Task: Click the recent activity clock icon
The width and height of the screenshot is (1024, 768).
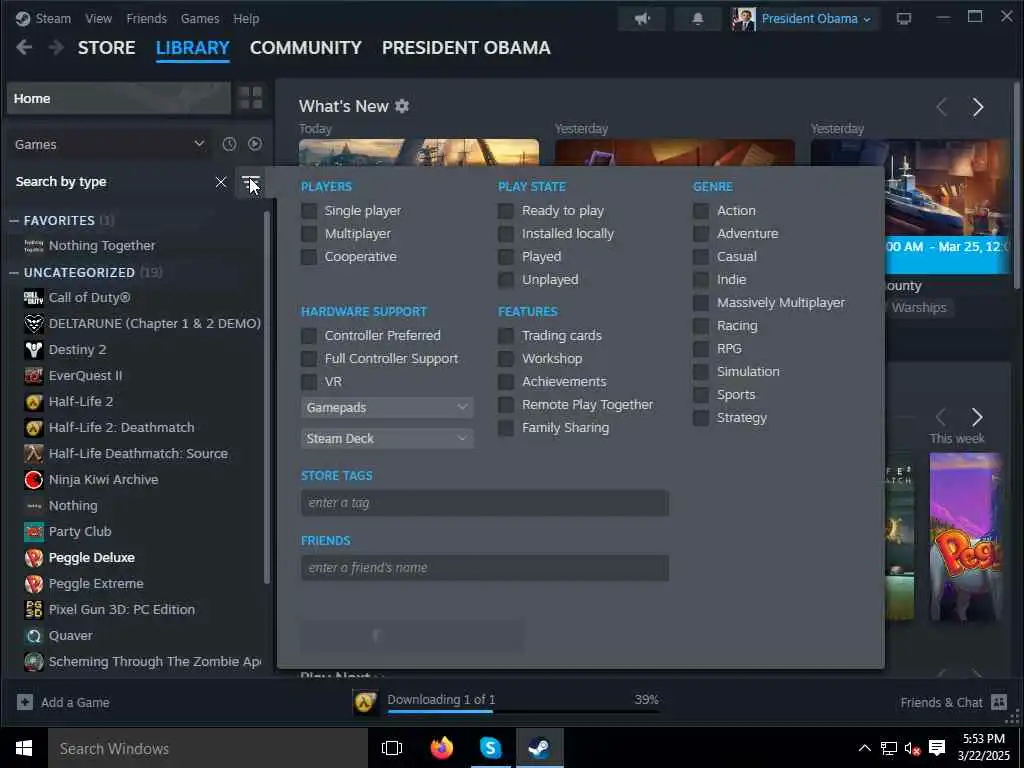Action: 229,144
